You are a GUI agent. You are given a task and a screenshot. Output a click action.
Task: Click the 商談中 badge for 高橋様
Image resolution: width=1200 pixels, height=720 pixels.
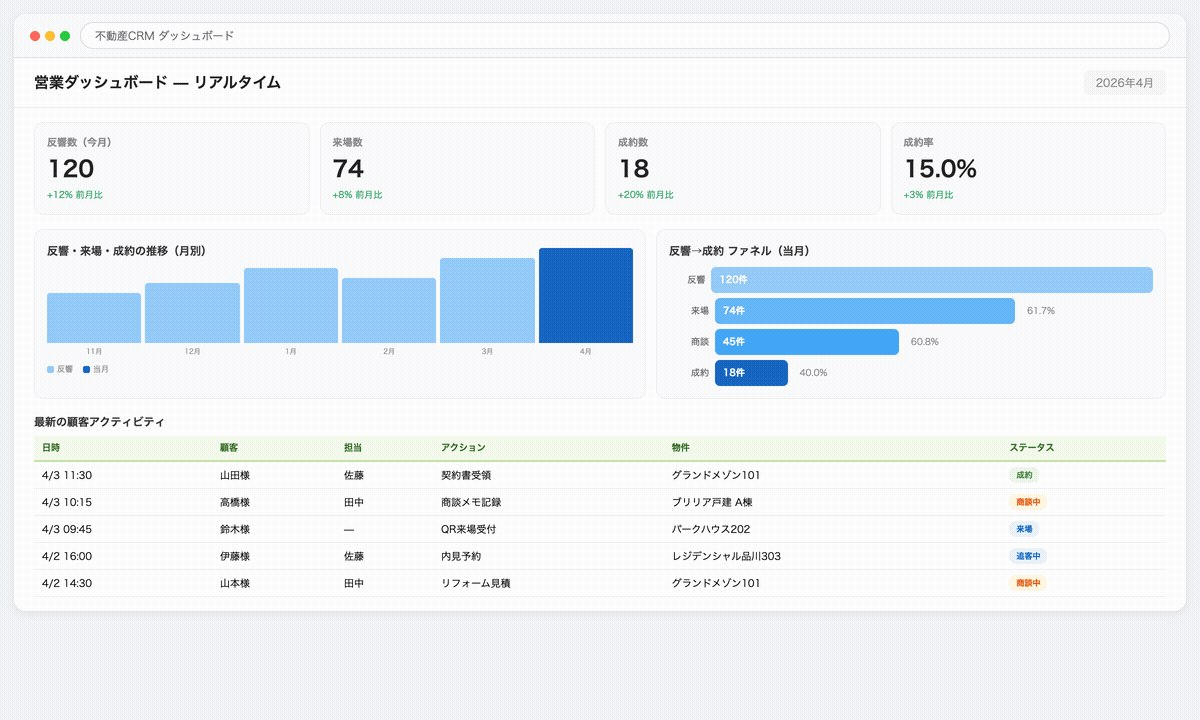tap(1027, 502)
